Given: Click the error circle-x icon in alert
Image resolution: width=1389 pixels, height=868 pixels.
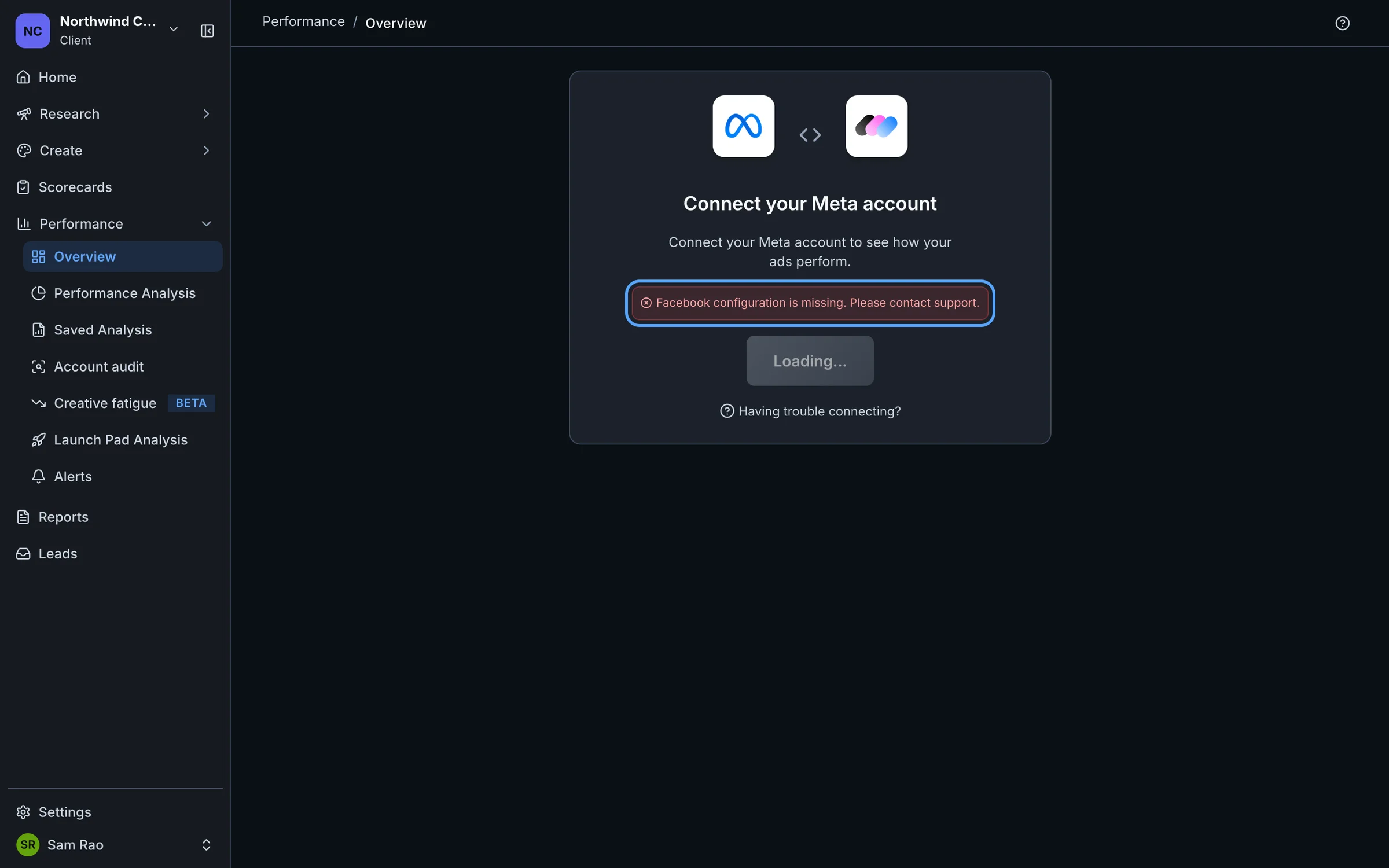Looking at the screenshot, I should (x=646, y=303).
